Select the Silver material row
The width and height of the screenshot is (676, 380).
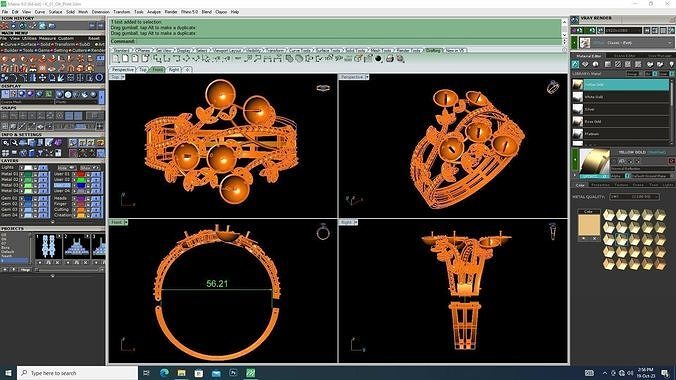pos(621,110)
